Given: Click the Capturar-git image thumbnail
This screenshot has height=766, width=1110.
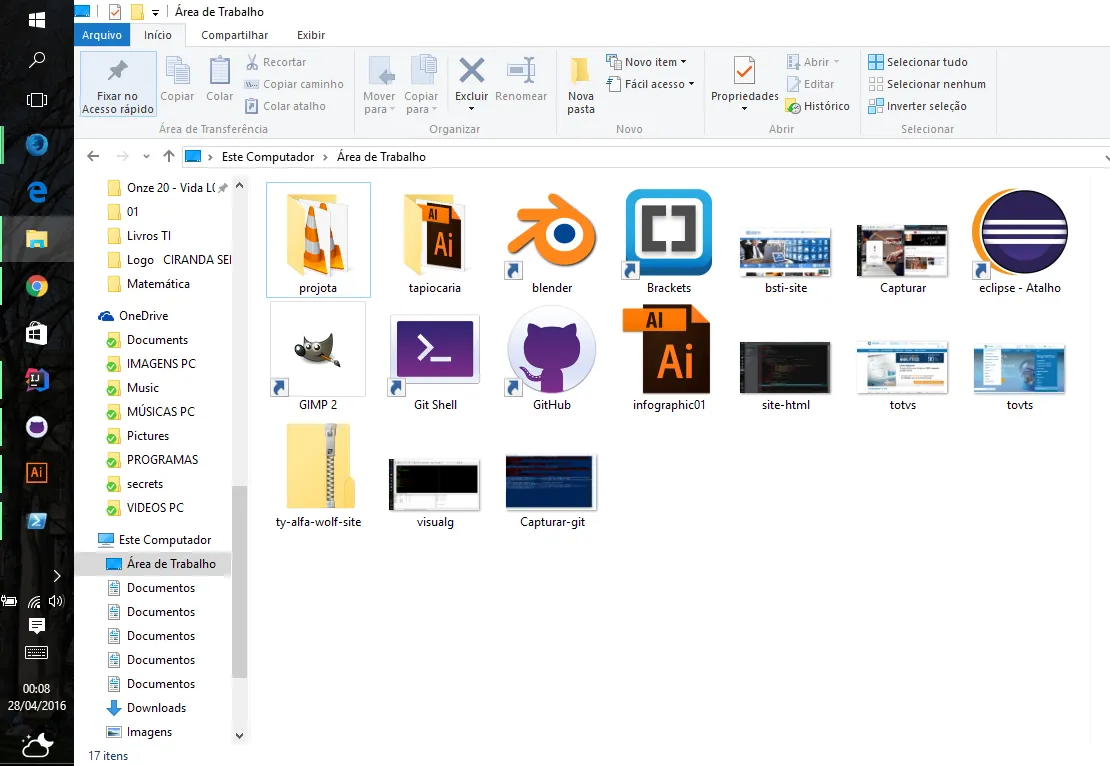Looking at the screenshot, I should (x=552, y=482).
